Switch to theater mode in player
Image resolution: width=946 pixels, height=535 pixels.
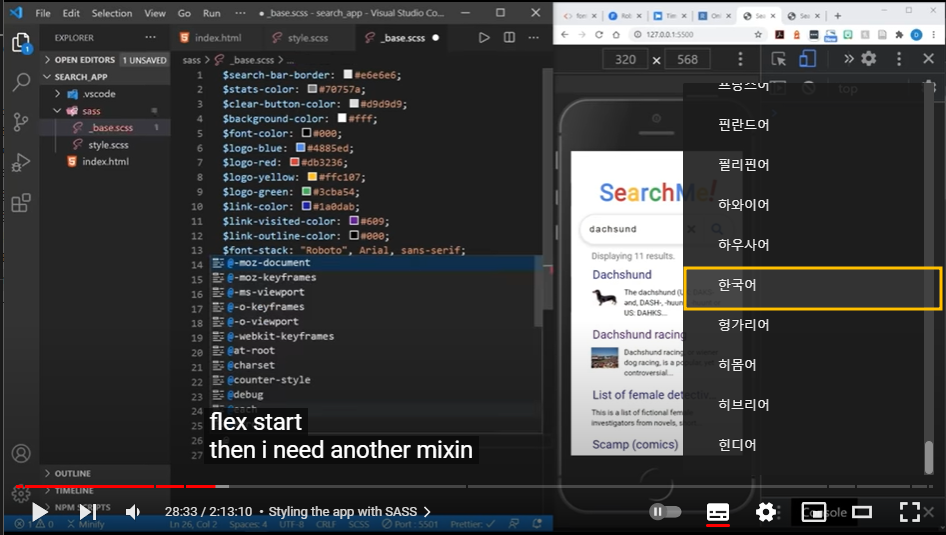(x=862, y=512)
